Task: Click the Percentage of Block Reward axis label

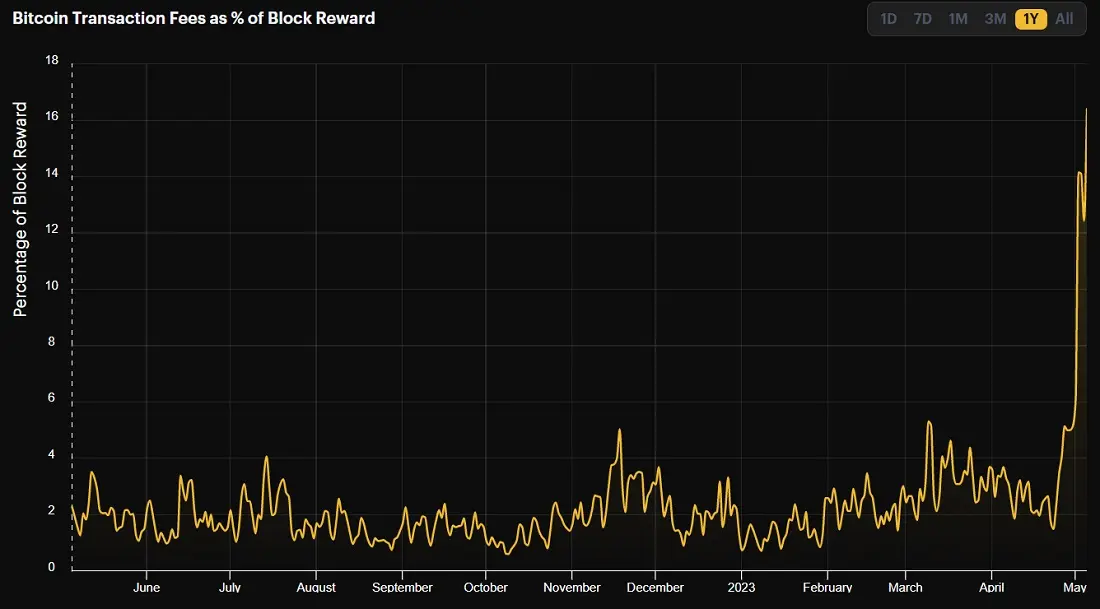Action: click(x=20, y=209)
